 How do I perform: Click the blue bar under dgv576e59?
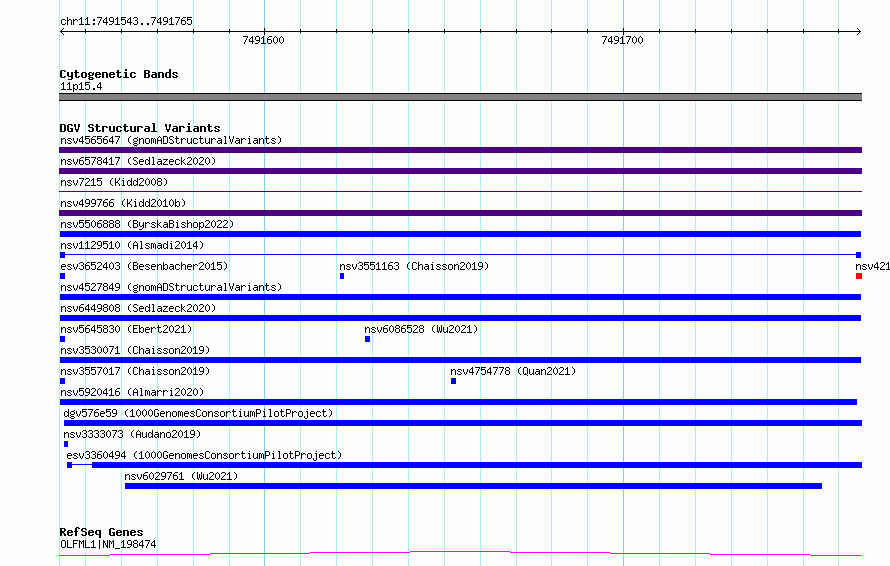coord(463,423)
